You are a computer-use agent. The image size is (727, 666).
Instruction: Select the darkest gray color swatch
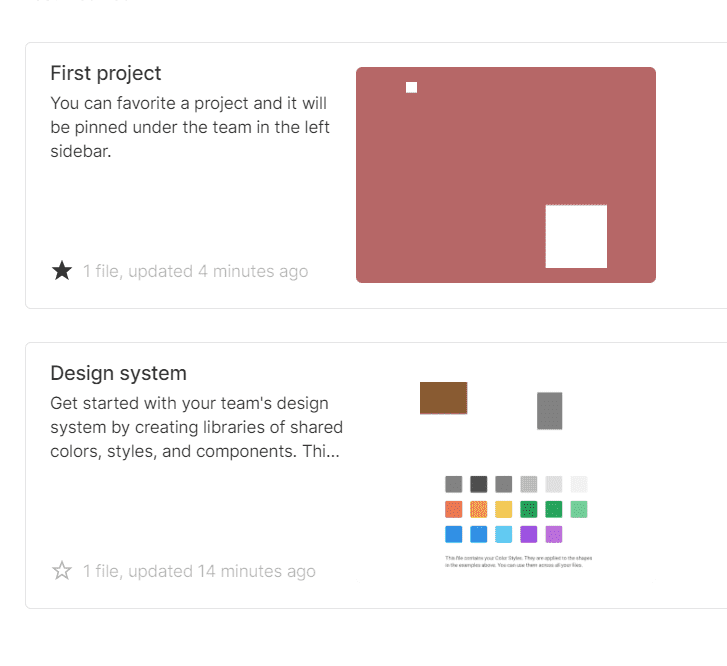pyautogui.click(x=478, y=484)
